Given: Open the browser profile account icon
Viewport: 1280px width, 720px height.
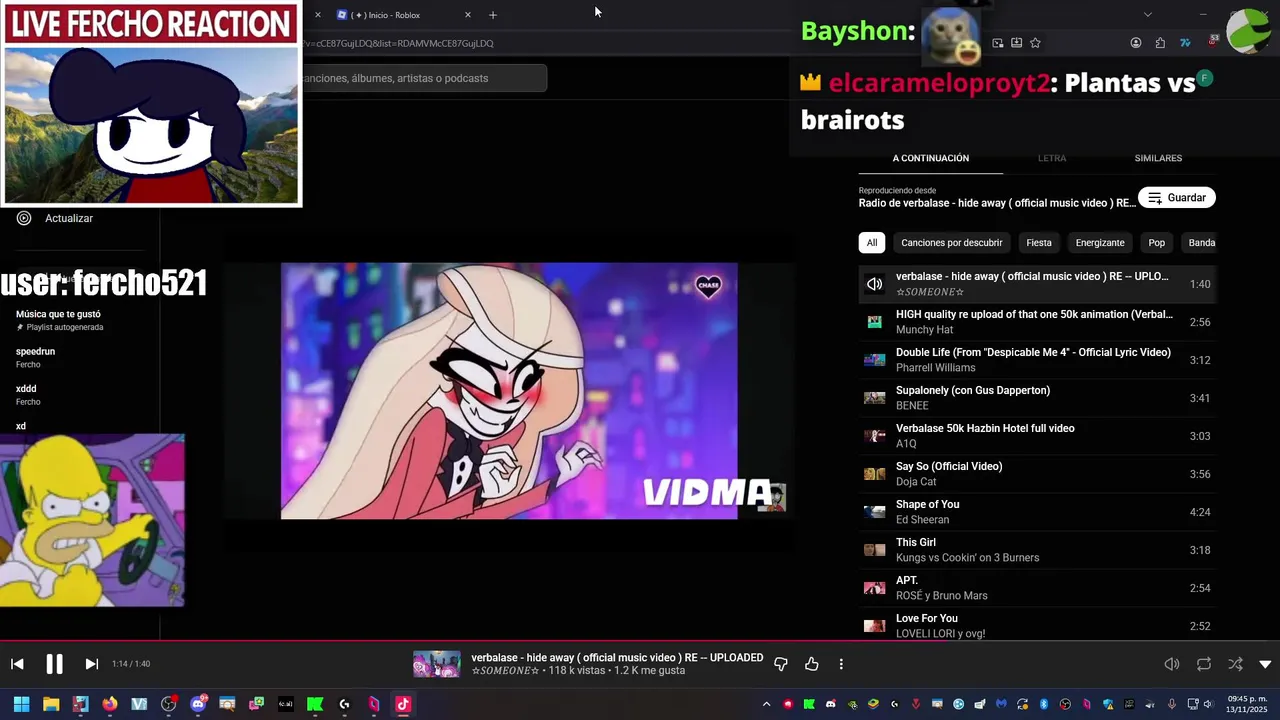Looking at the screenshot, I should [1136, 43].
